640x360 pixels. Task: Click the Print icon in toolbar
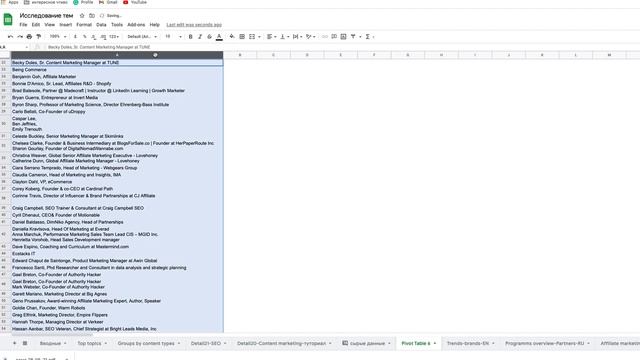pos(29,37)
